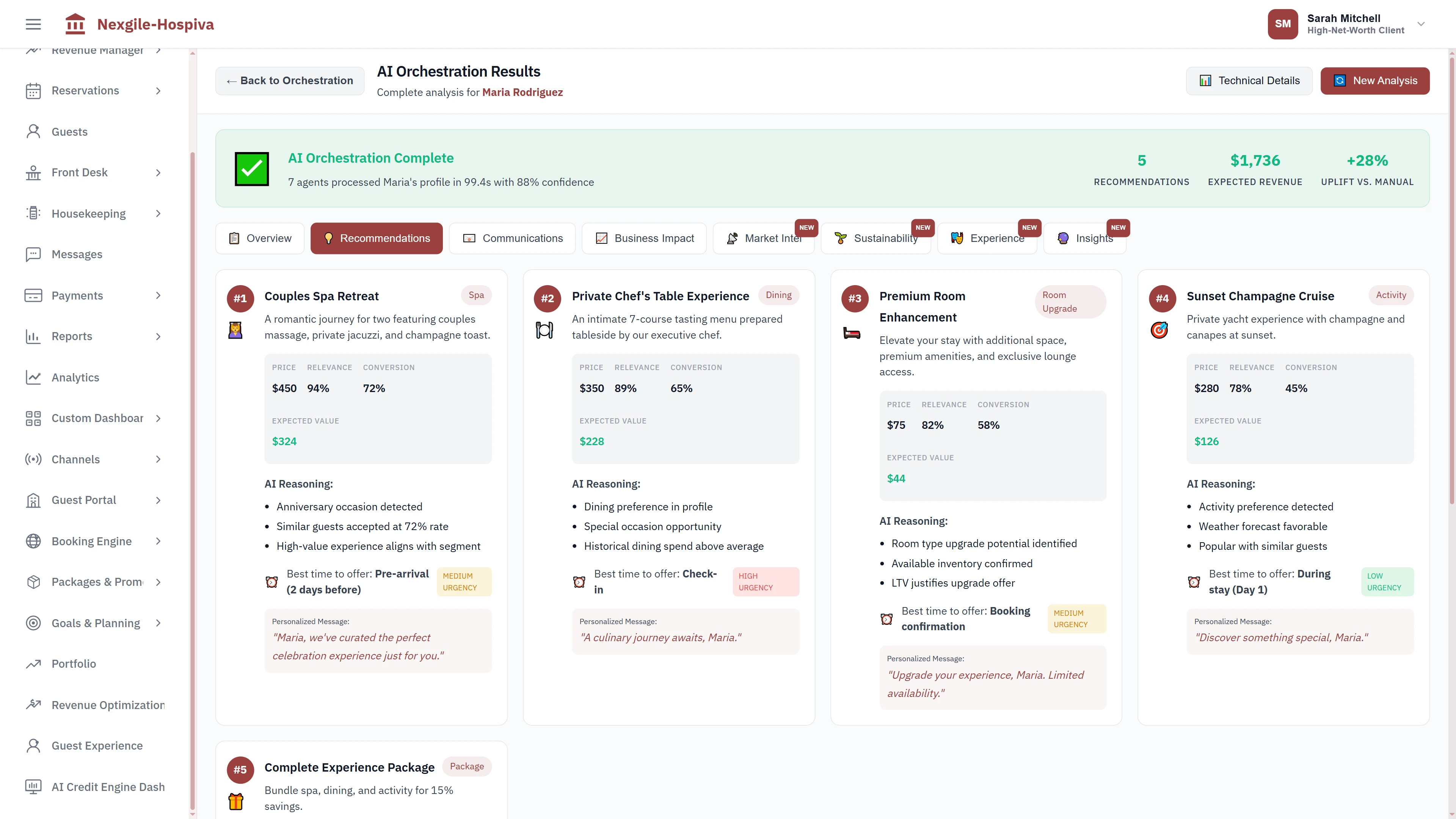Open the Sarah Mitchell profile dropdown
This screenshot has width=1456, height=819.
point(1421,24)
